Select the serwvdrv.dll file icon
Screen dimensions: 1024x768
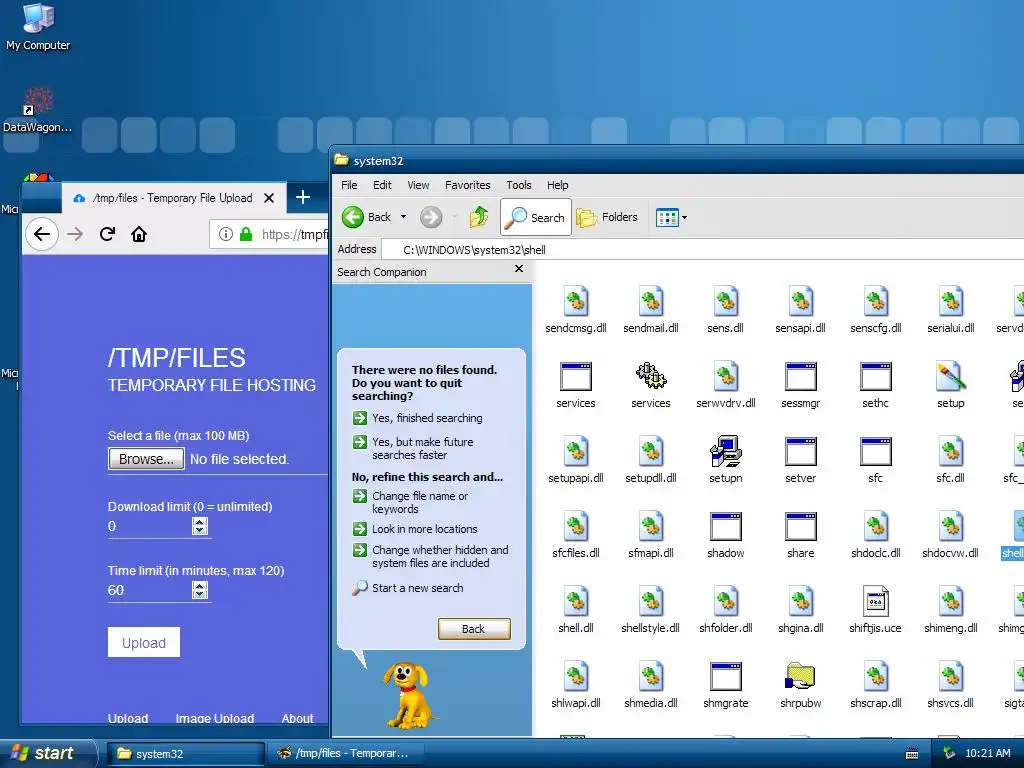point(726,385)
